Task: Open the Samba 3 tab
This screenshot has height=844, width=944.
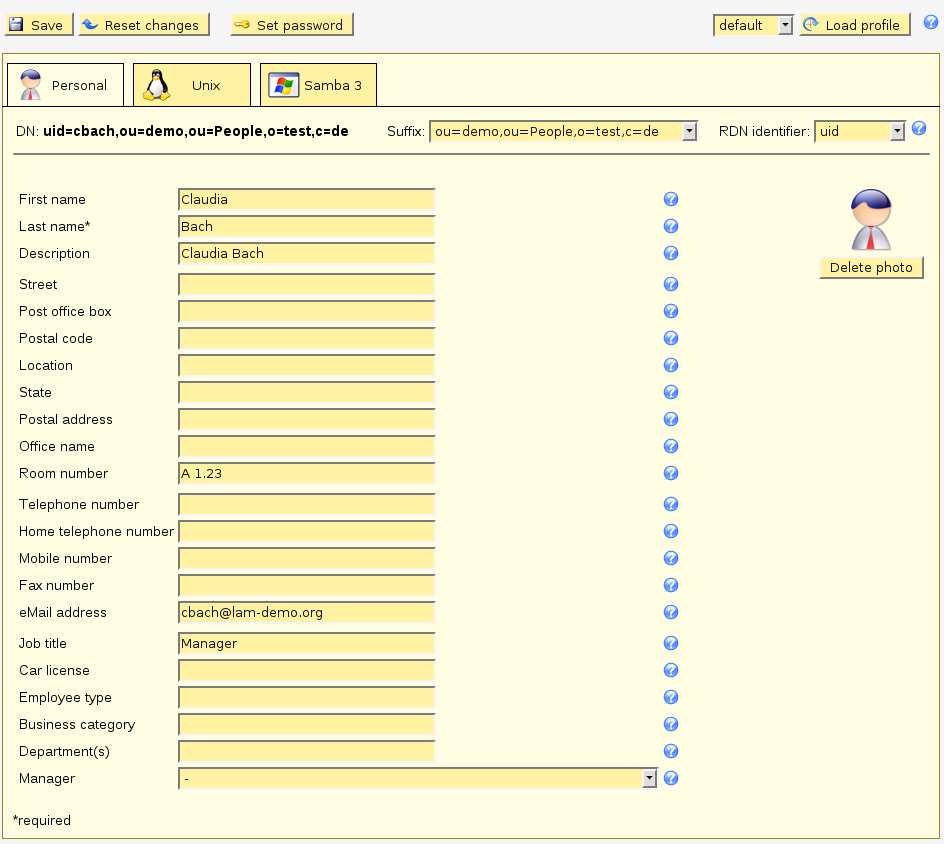Action: pos(318,85)
